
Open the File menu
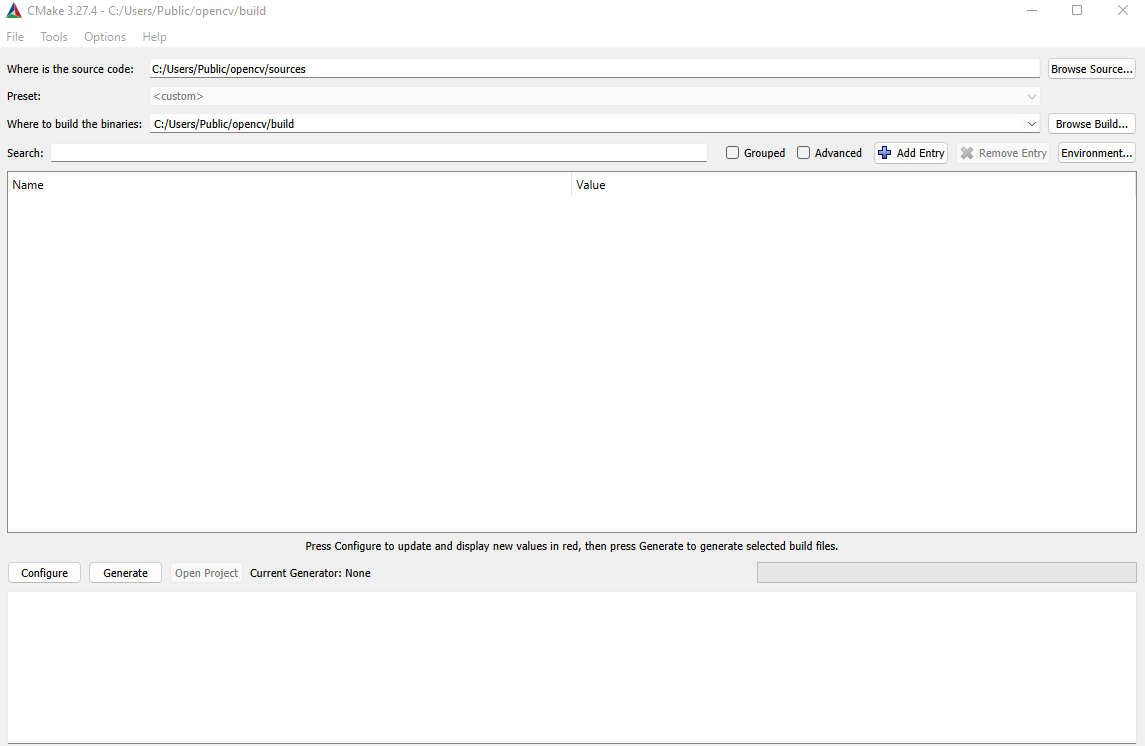(x=15, y=36)
